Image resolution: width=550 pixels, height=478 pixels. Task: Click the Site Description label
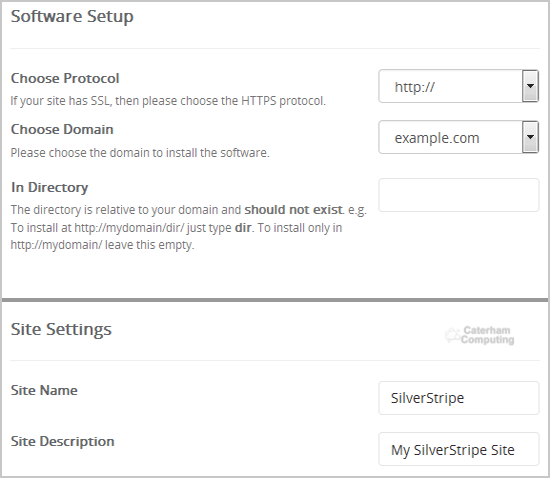[x=63, y=442]
